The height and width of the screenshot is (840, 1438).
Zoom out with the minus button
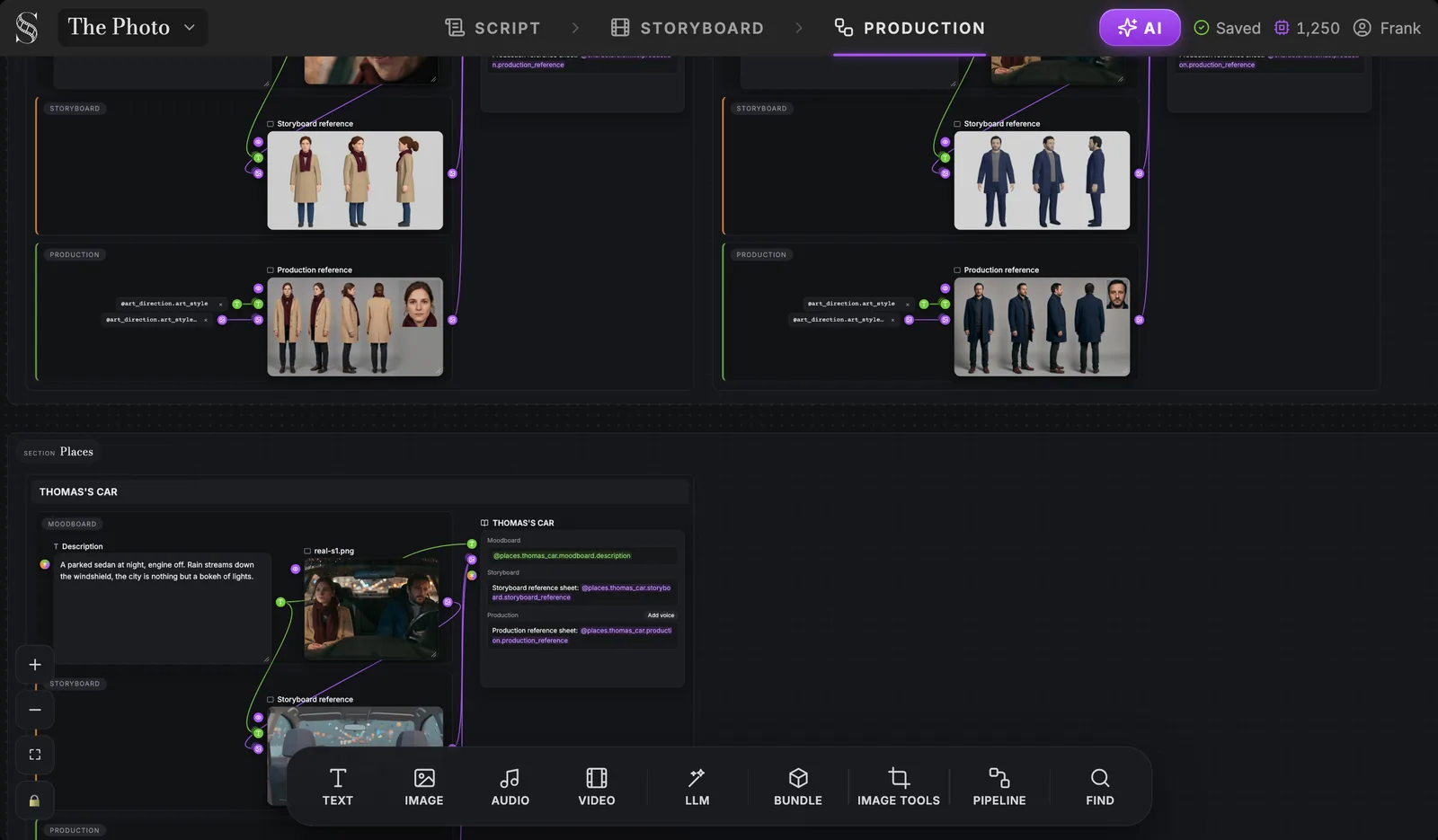coord(35,710)
